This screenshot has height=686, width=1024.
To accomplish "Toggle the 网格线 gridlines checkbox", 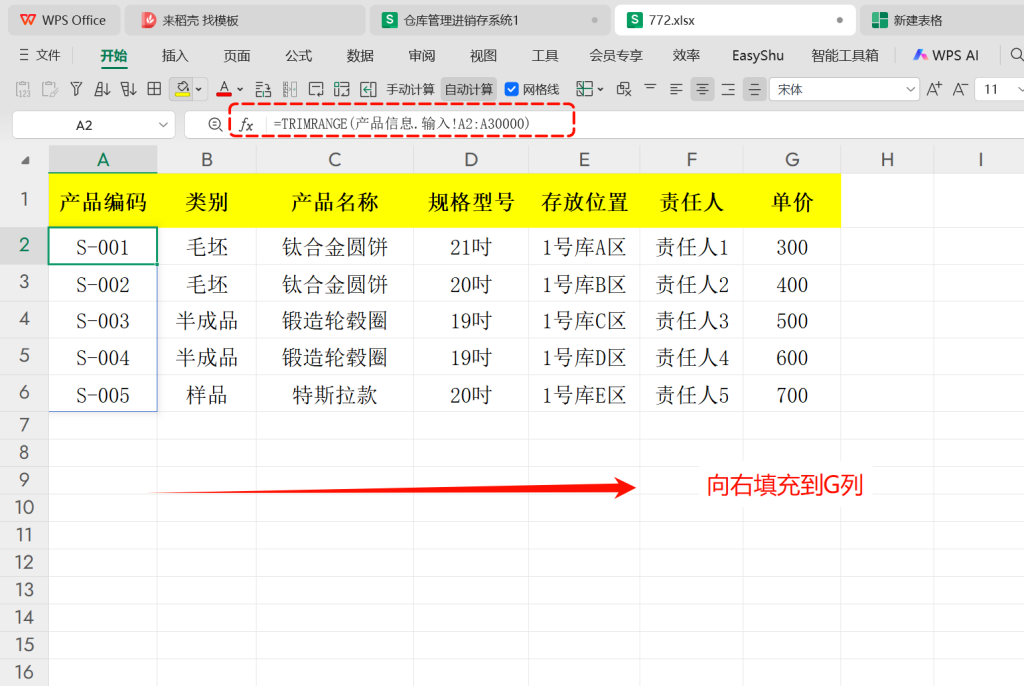I will (x=511, y=90).
